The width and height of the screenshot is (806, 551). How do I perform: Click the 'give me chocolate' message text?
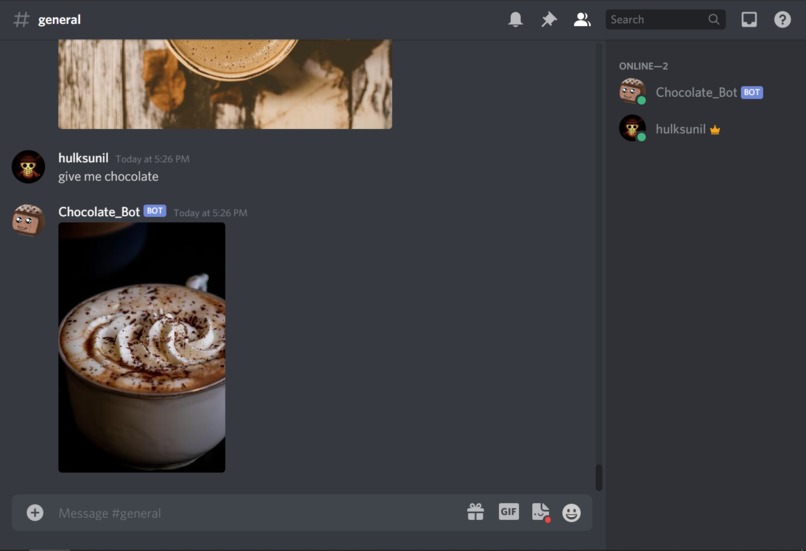[108, 176]
